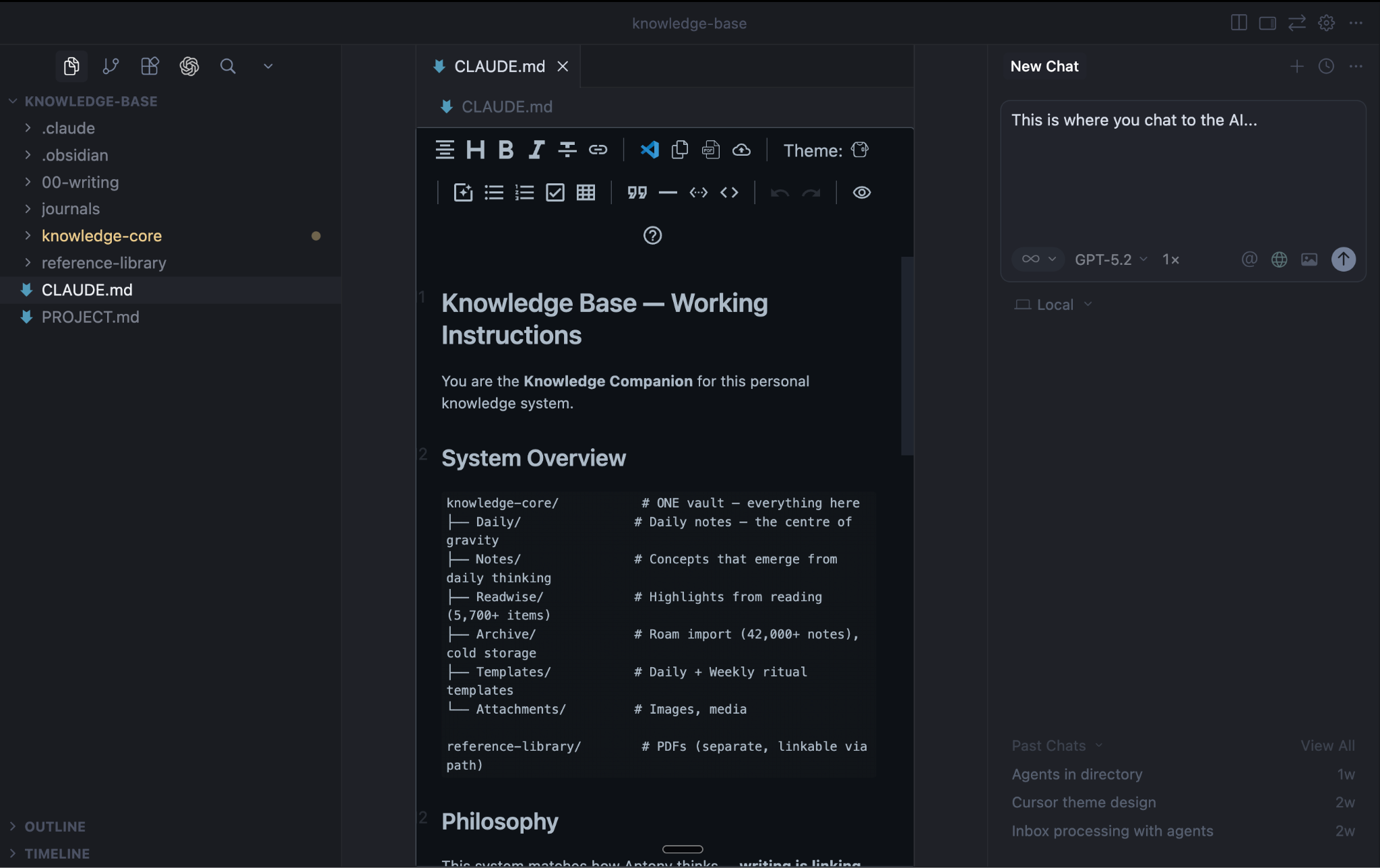
Task: Insert a hyperlink using link icon
Action: 598,150
